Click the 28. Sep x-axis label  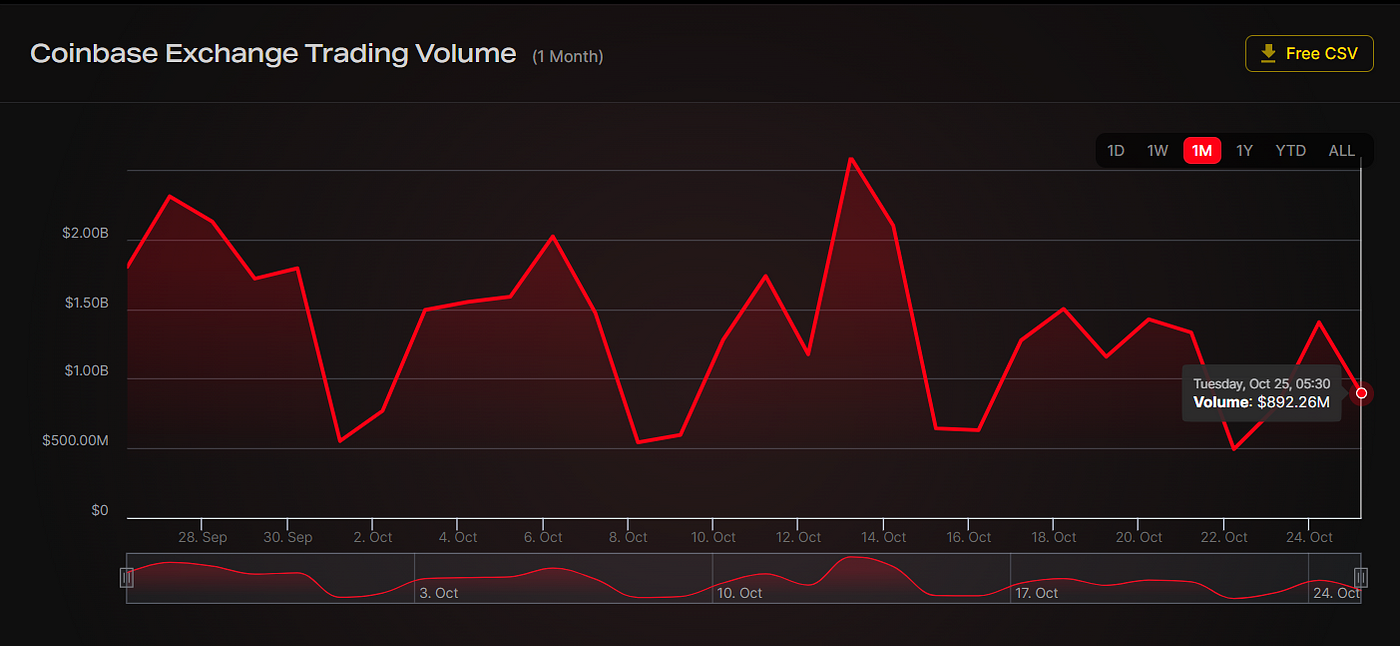(202, 537)
